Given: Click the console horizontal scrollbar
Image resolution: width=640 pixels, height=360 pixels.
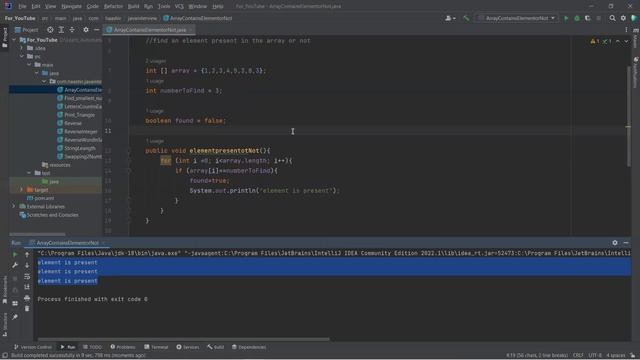Looking at the screenshot, I should [184, 339].
